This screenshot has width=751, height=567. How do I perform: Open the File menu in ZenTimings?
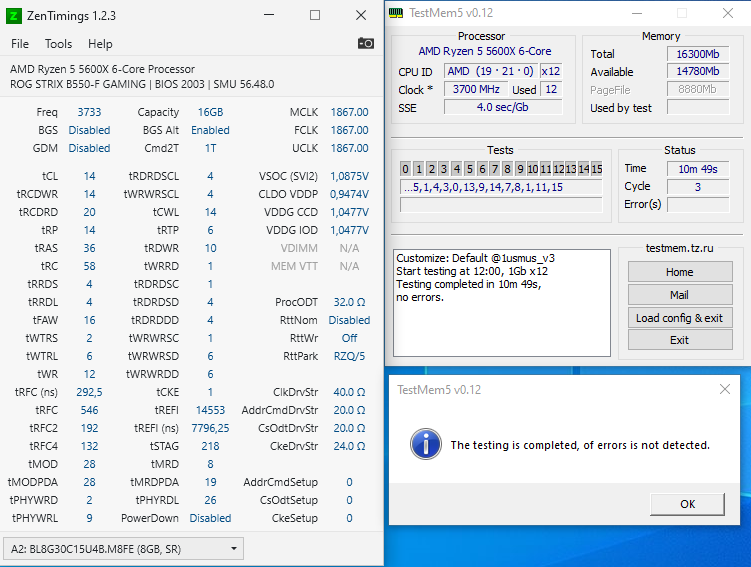(x=20, y=44)
